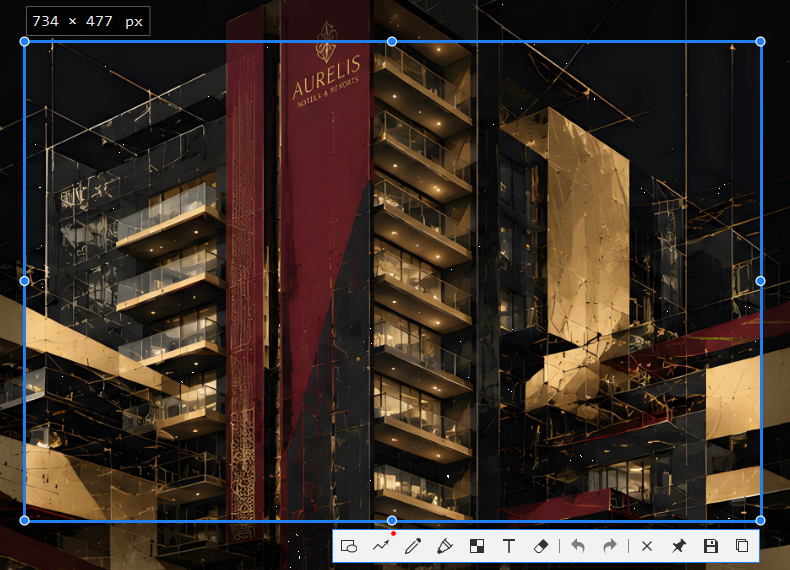790x570 pixels.
Task: Click the right-middle selection handle
Action: [x=760, y=281]
